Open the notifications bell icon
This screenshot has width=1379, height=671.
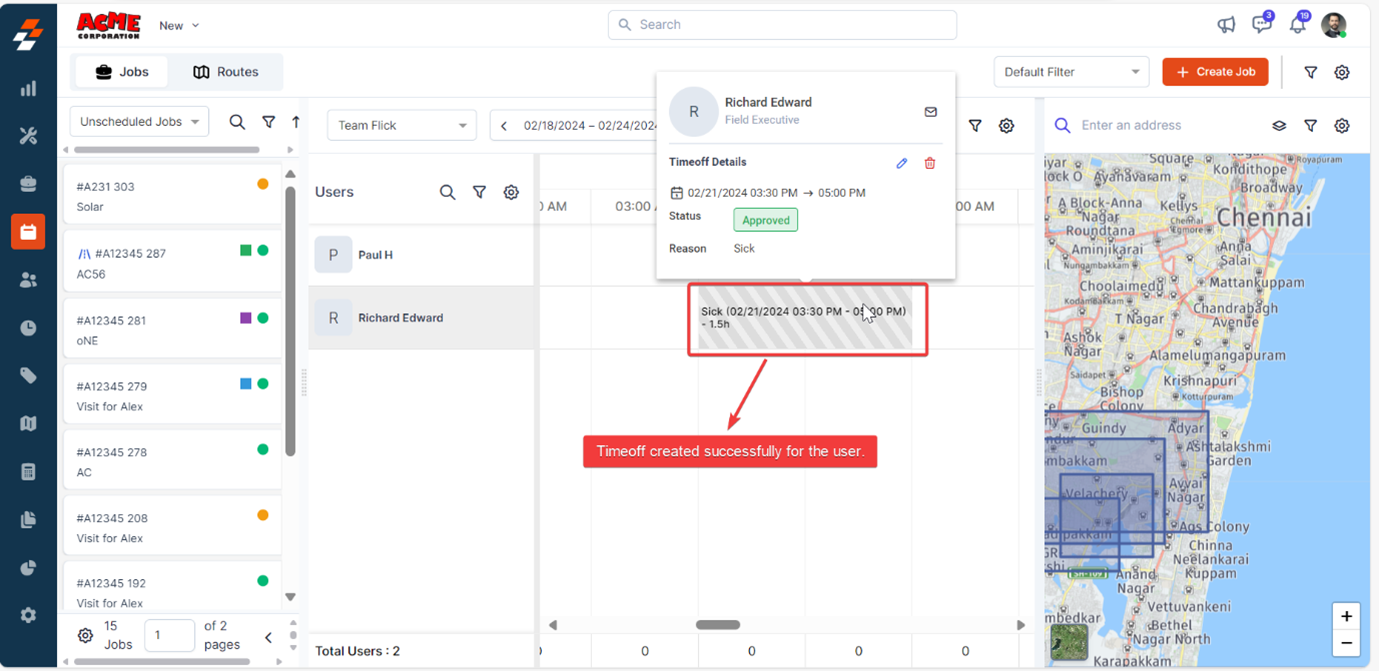tap(1297, 25)
